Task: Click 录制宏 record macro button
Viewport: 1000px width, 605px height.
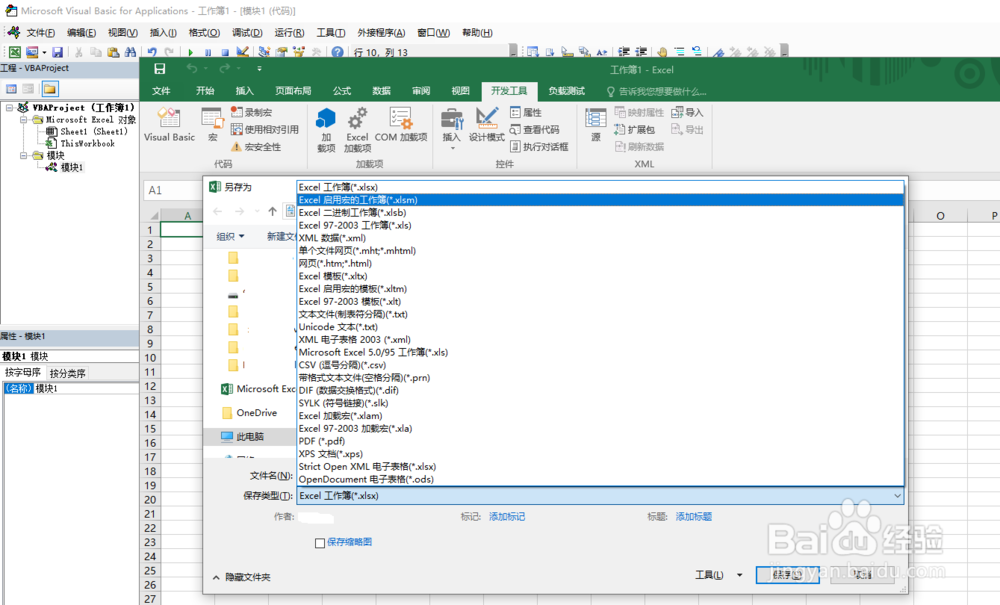Action: [252, 112]
